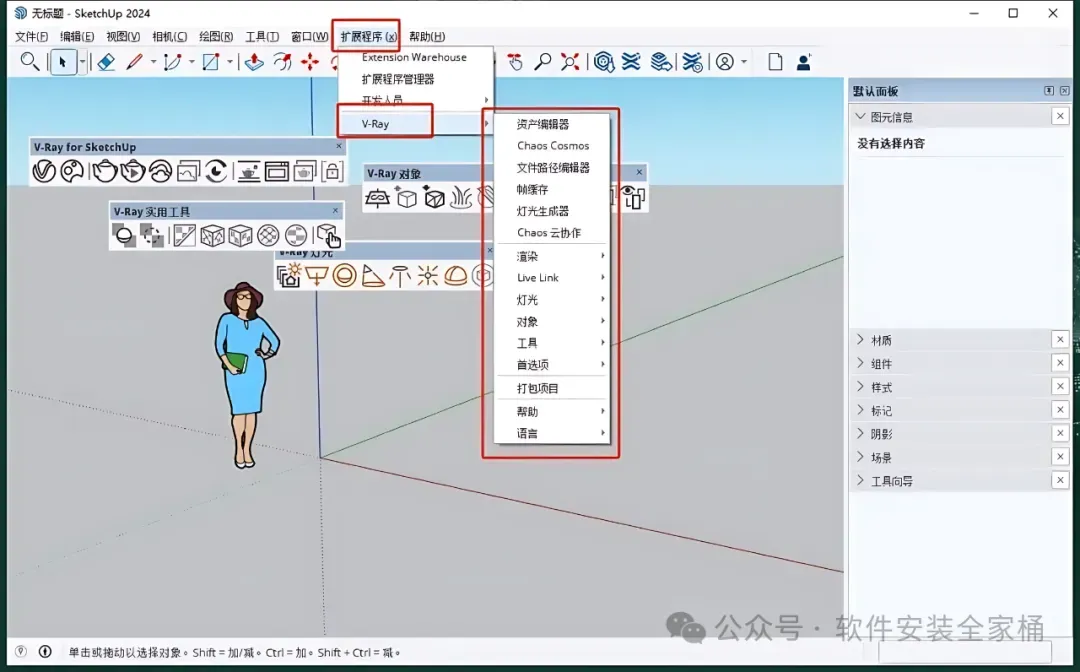Close the 工具向导 panel section
The width and height of the screenshot is (1080, 672).
click(1060, 480)
